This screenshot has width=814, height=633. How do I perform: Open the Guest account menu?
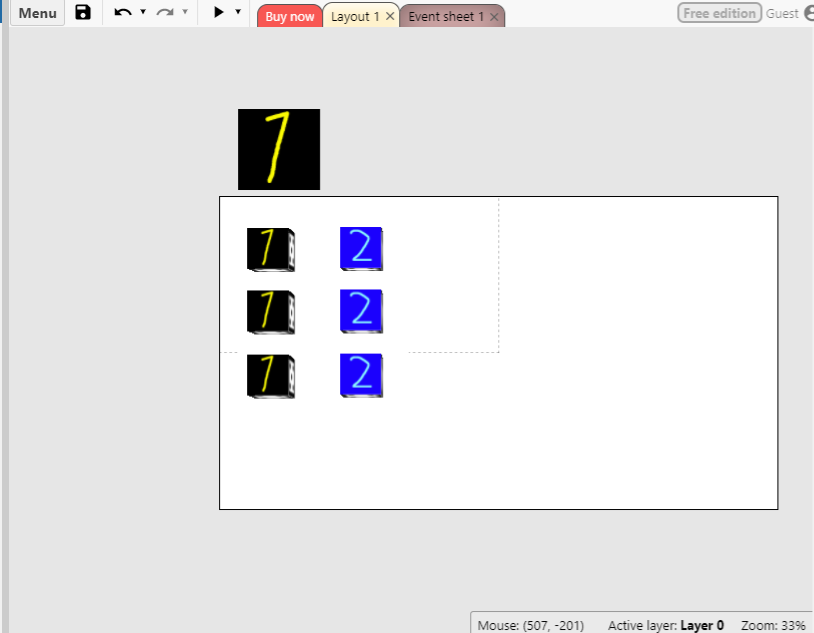790,14
